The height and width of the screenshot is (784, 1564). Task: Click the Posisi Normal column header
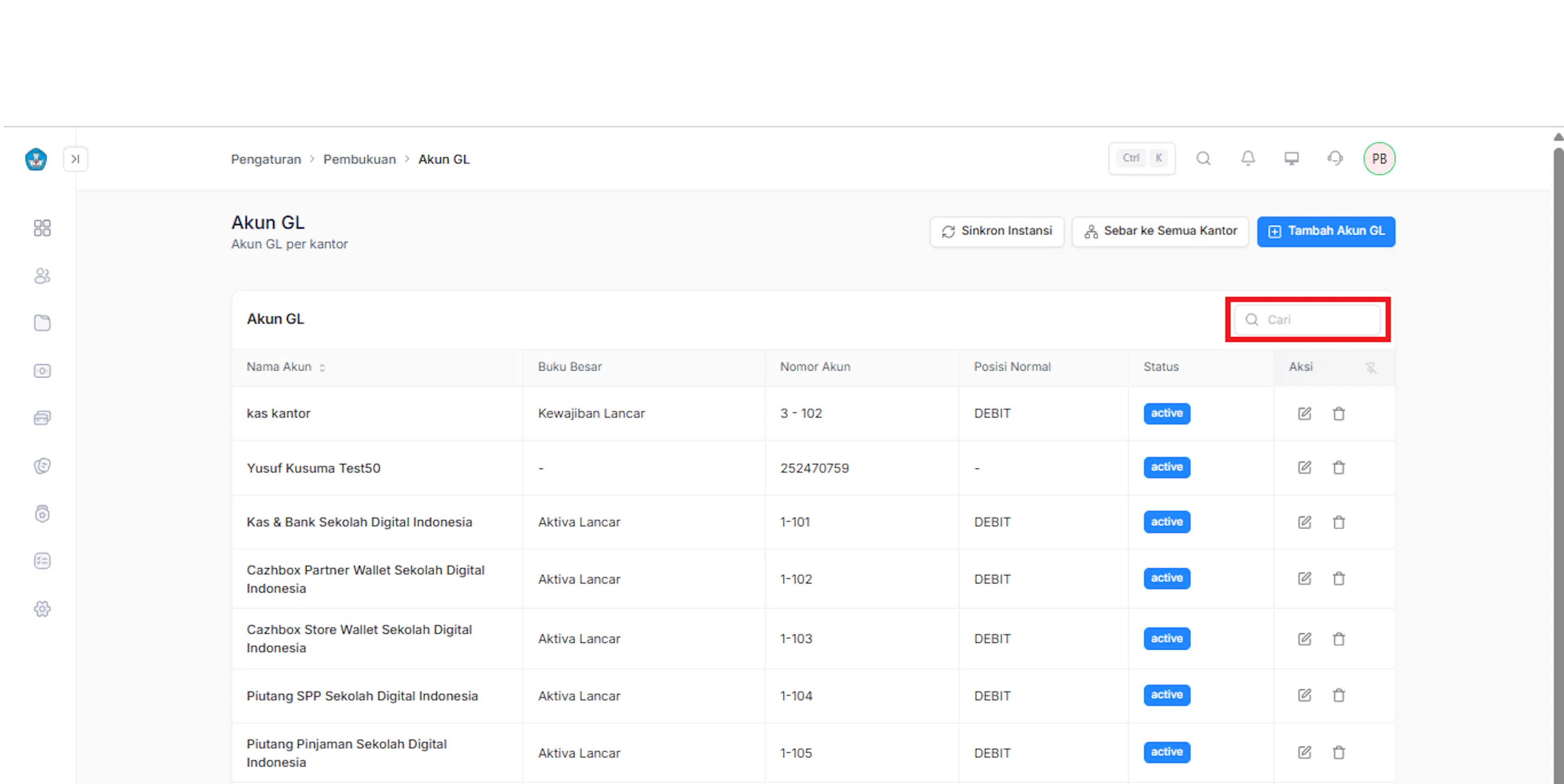[x=1012, y=366]
